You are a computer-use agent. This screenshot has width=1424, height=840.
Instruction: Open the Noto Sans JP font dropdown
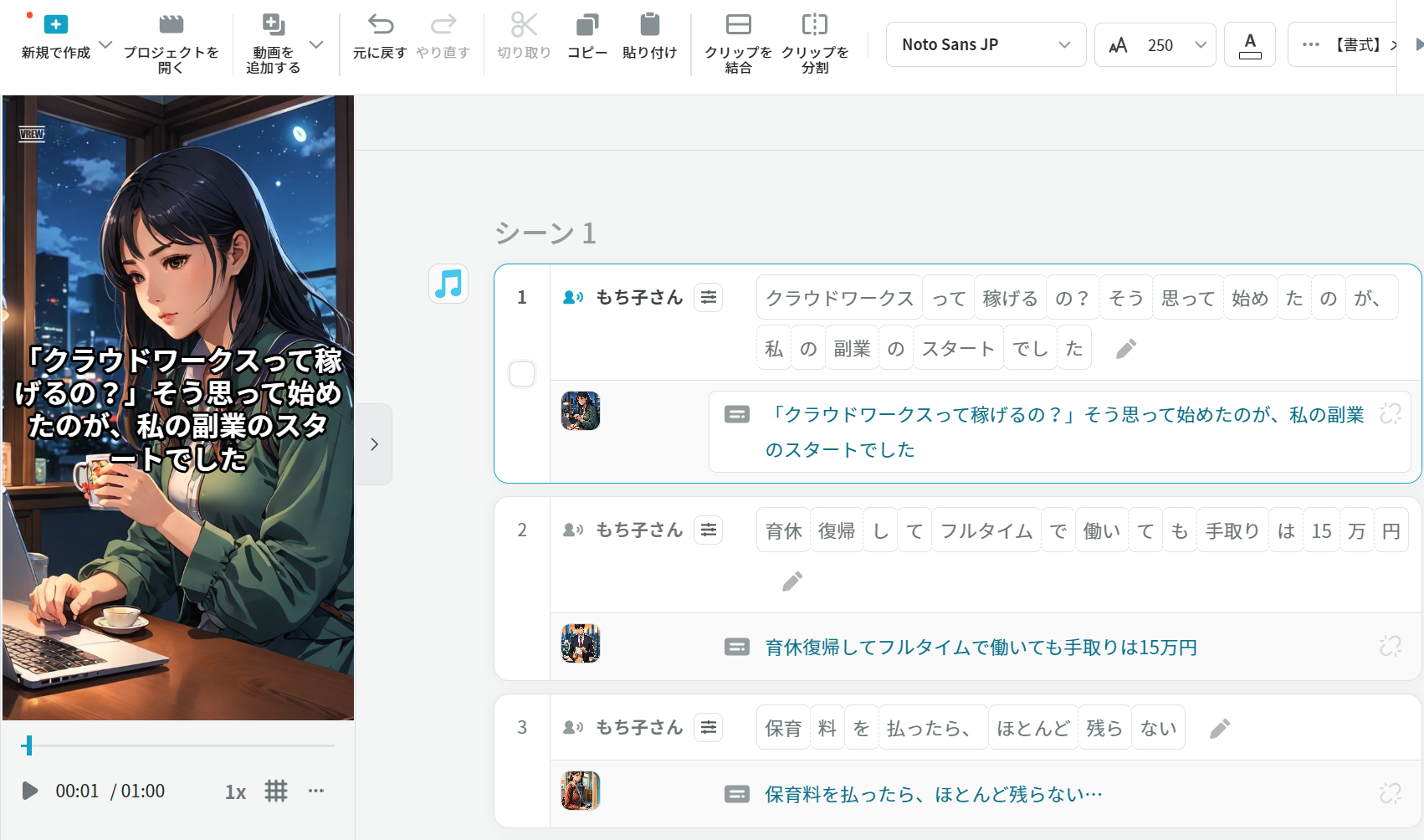click(986, 45)
